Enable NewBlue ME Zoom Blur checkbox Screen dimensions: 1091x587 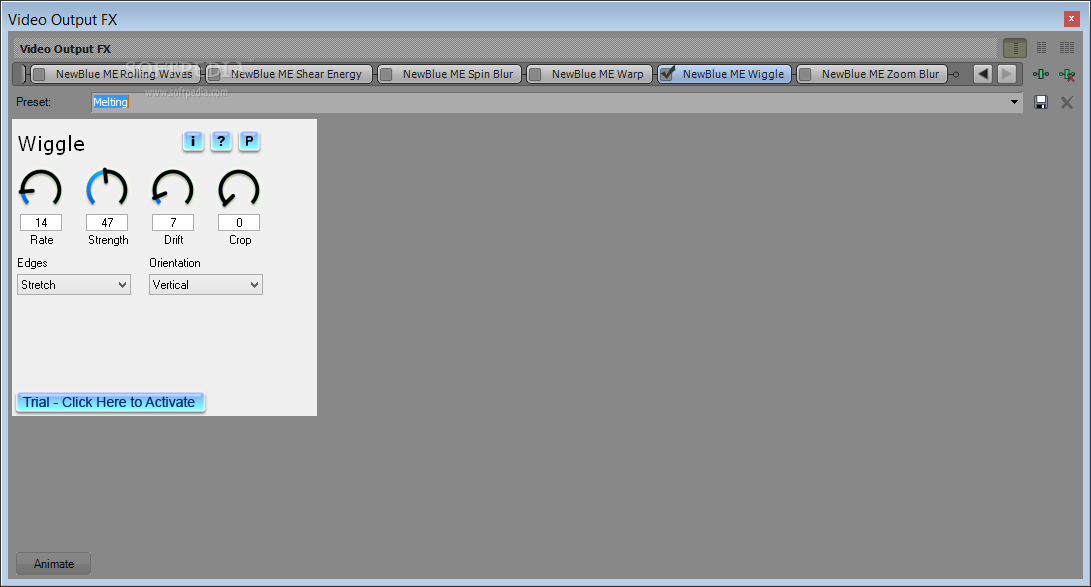pyautogui.click(x=805, y=74)
